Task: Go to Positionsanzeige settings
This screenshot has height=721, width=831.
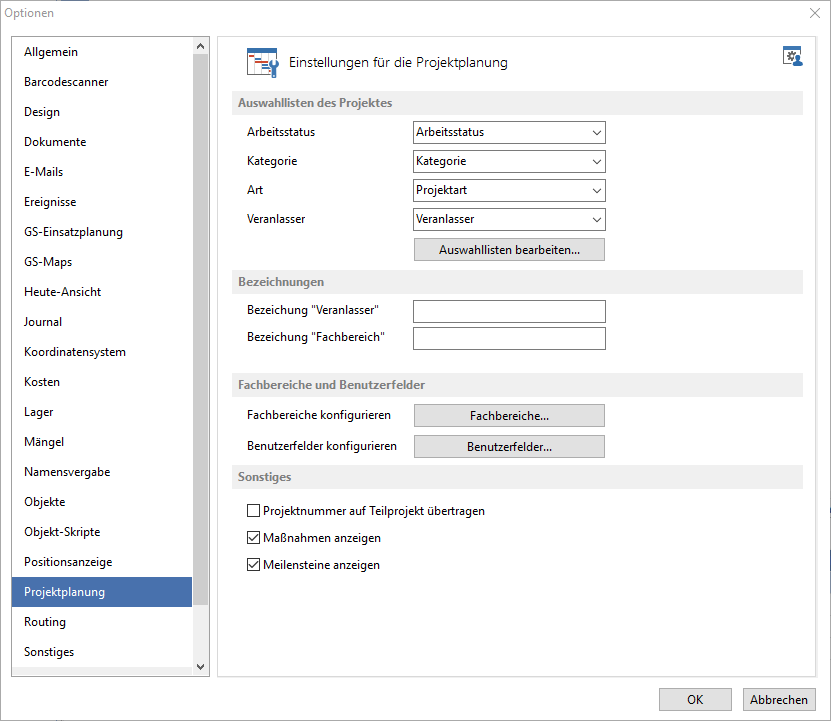Action: click(x=102, y=562)
